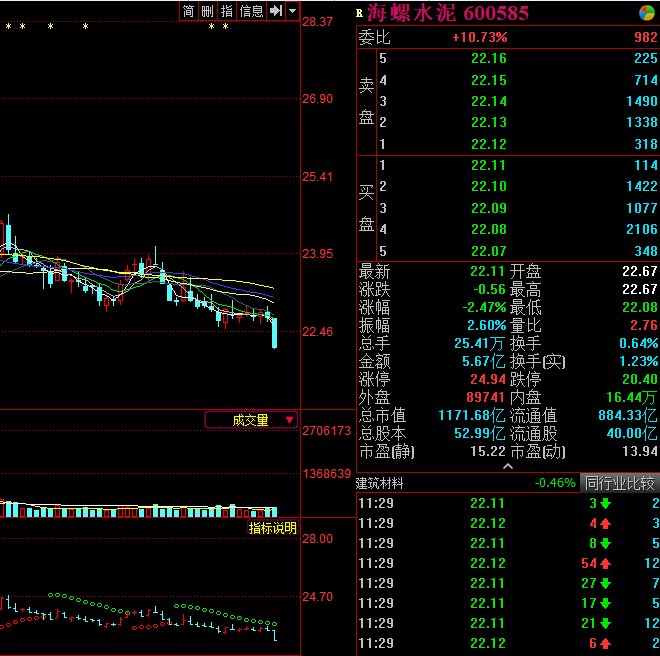
Task: Click the 振幅 value 2.60%
Action: click(487, 325)
